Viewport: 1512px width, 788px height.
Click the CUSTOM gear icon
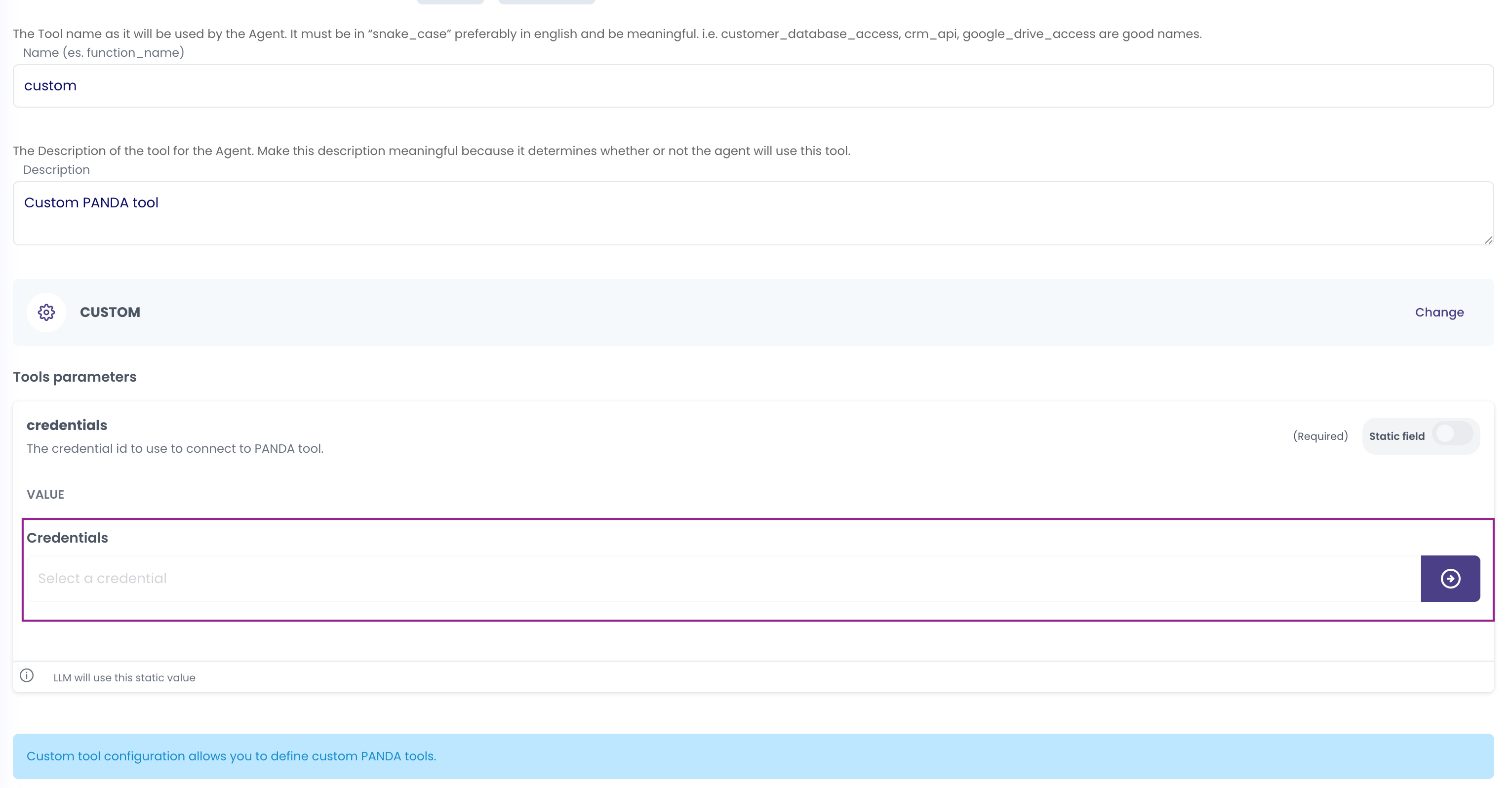tap(46, 312)
